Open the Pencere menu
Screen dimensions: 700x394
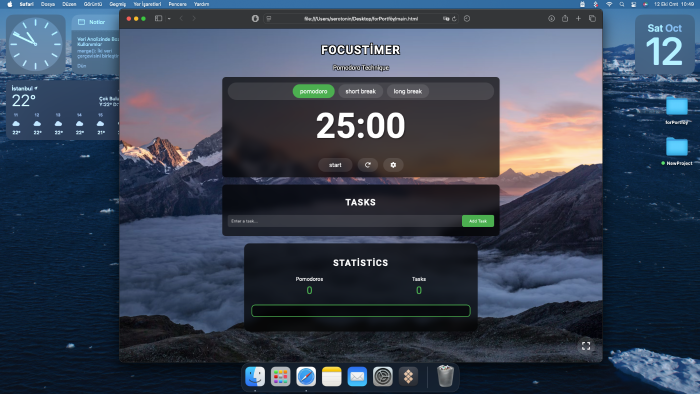click(178, 4)
